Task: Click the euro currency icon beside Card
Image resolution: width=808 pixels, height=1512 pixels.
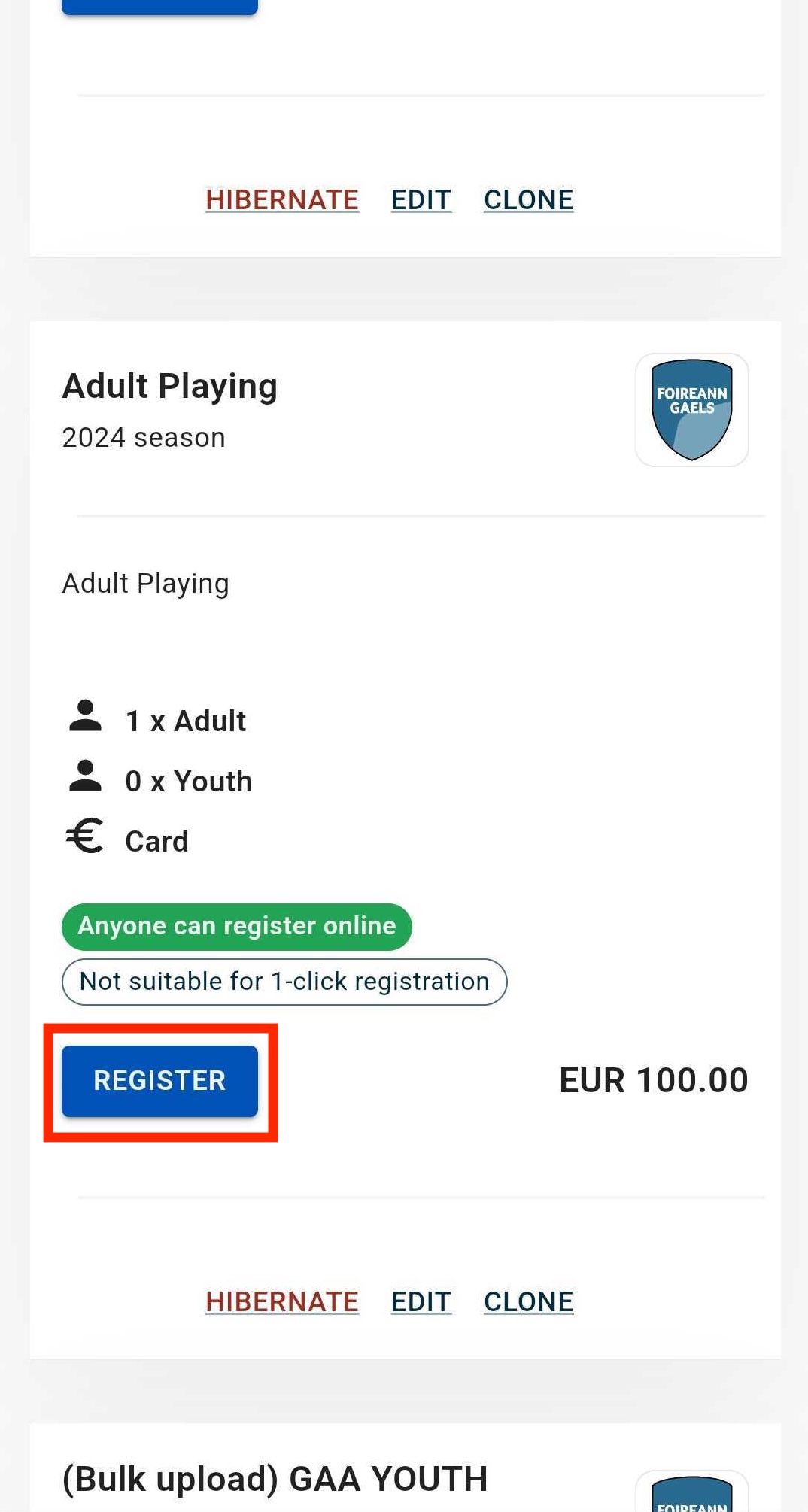Action: click(x=85, y=836)
